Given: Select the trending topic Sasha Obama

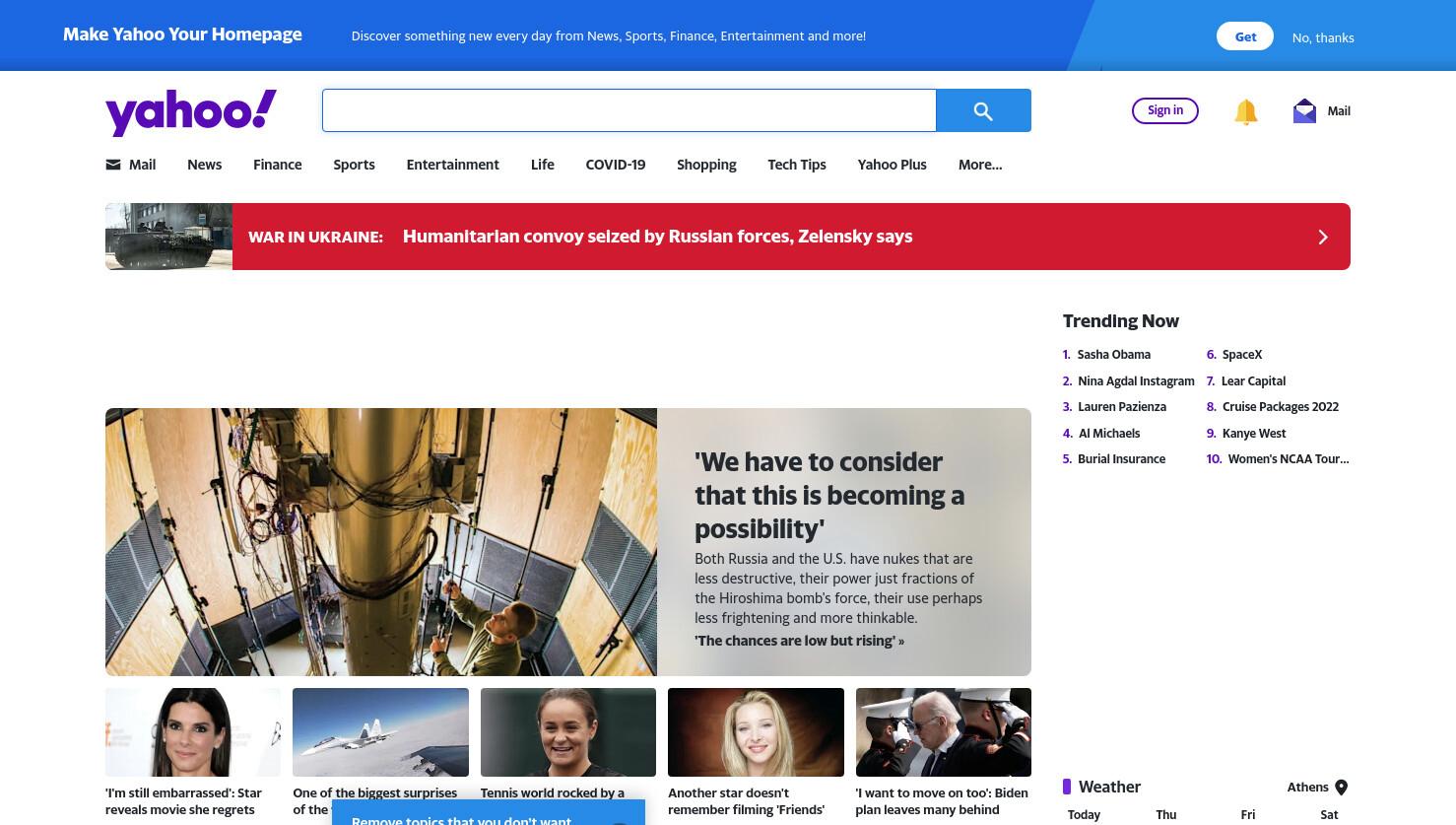Looking at the screenshot, I should [1113, 355].
